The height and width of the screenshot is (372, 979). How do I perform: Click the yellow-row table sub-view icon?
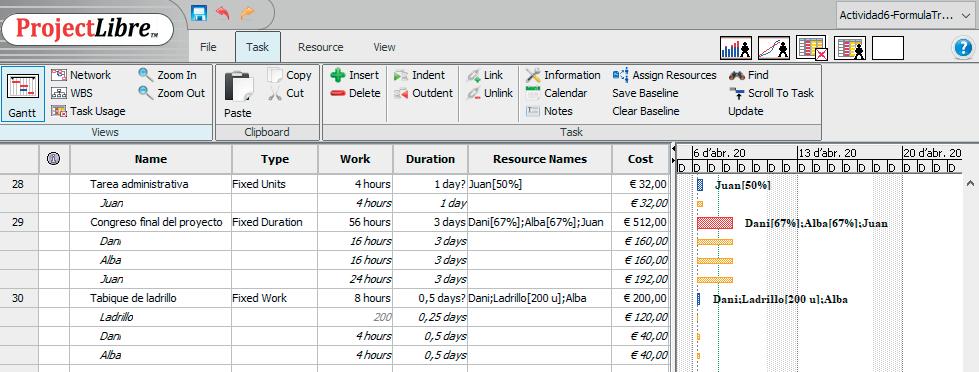tap(850, 47)
